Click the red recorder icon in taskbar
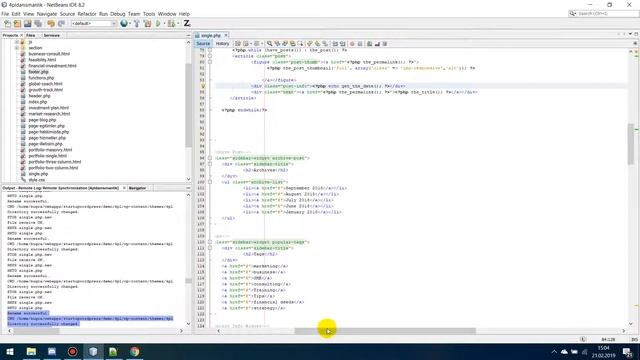 coord(72,351)
